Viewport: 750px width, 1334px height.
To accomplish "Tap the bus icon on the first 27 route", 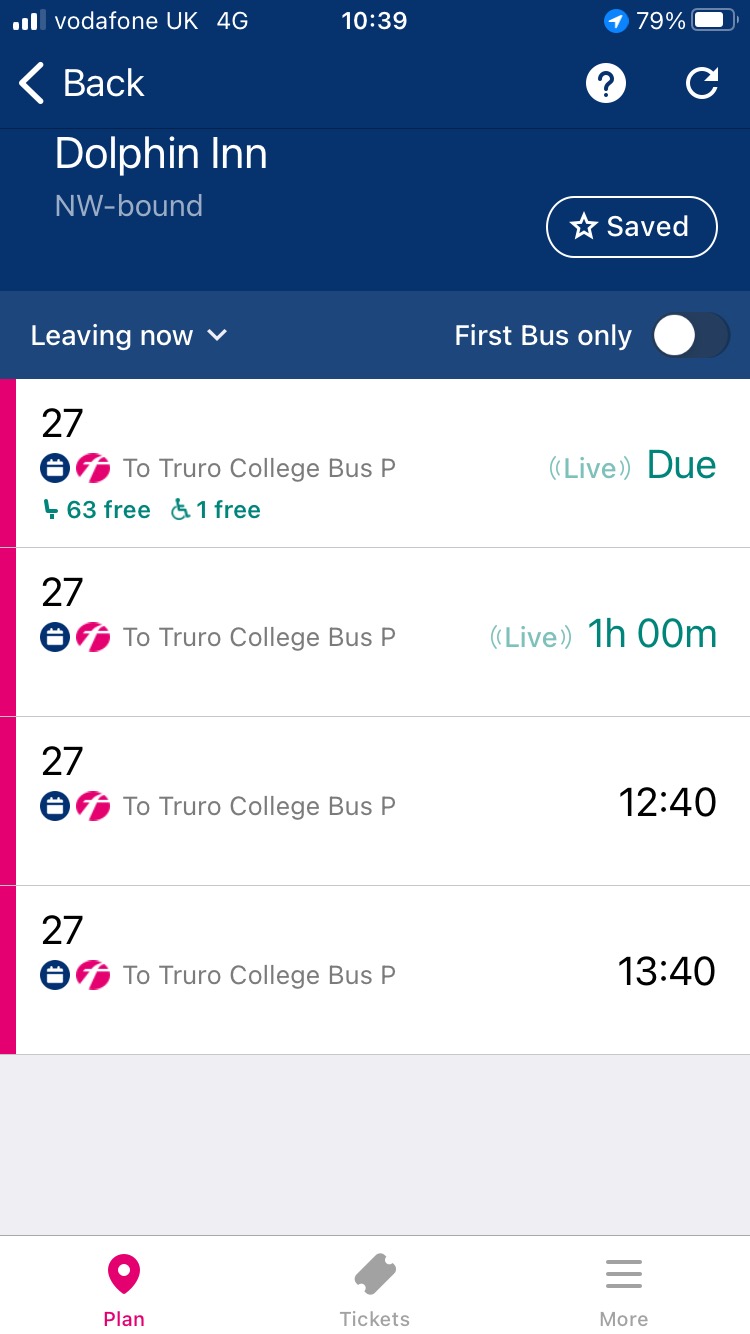I will point(55,467).
